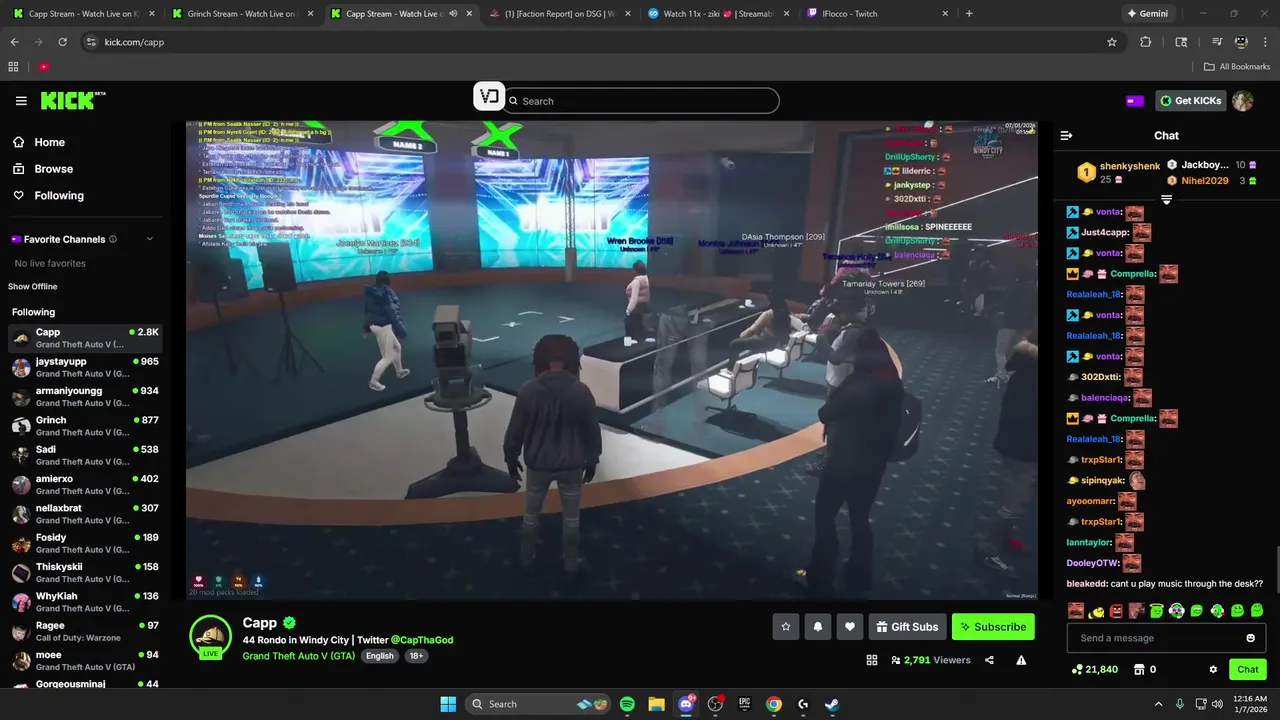Mute the audio icon on the active Capp tab
The height and width of the screenshot is (720, 1280).
[x=454, y=14]
